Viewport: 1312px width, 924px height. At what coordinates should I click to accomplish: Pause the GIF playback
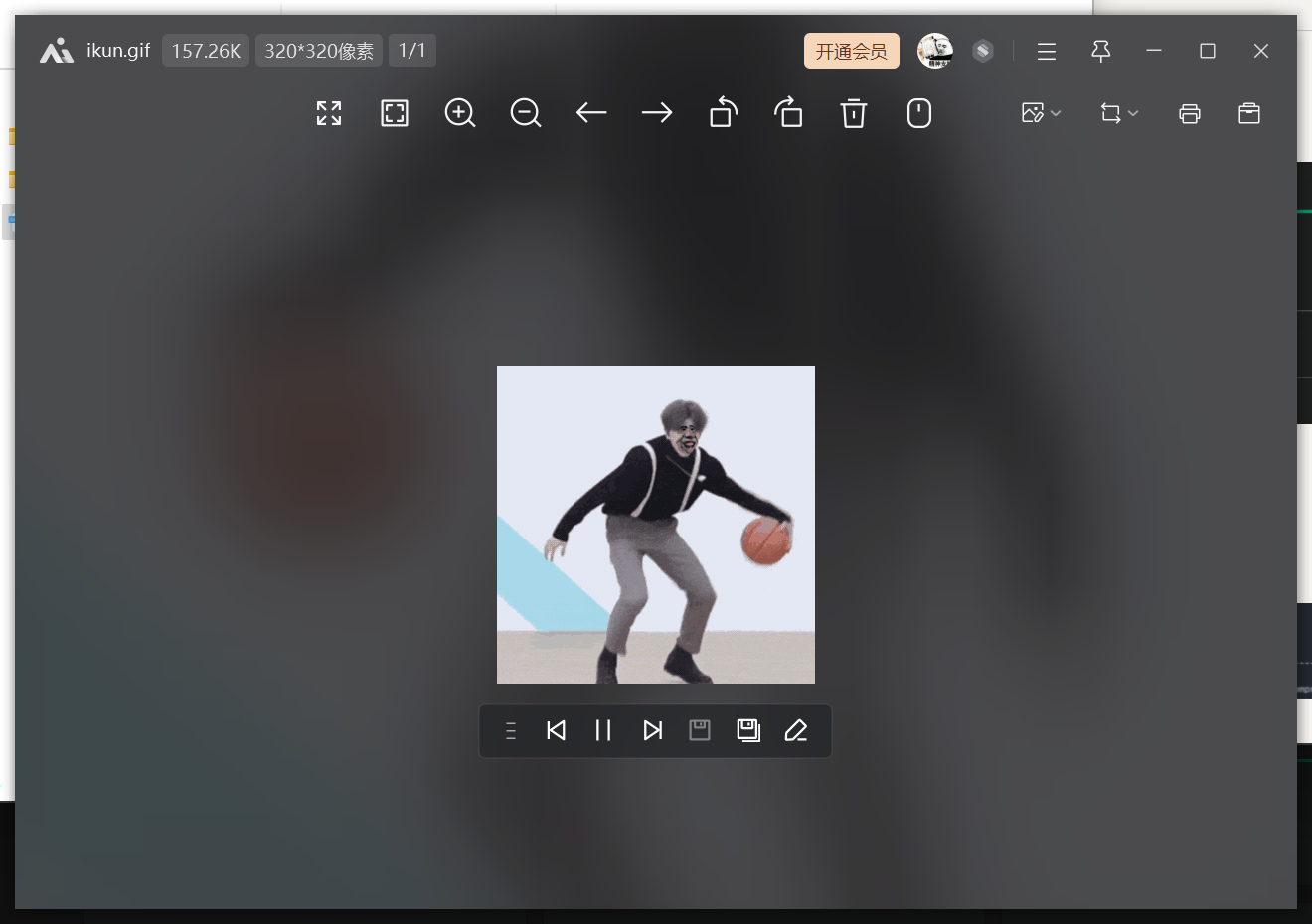coord(603,731)
